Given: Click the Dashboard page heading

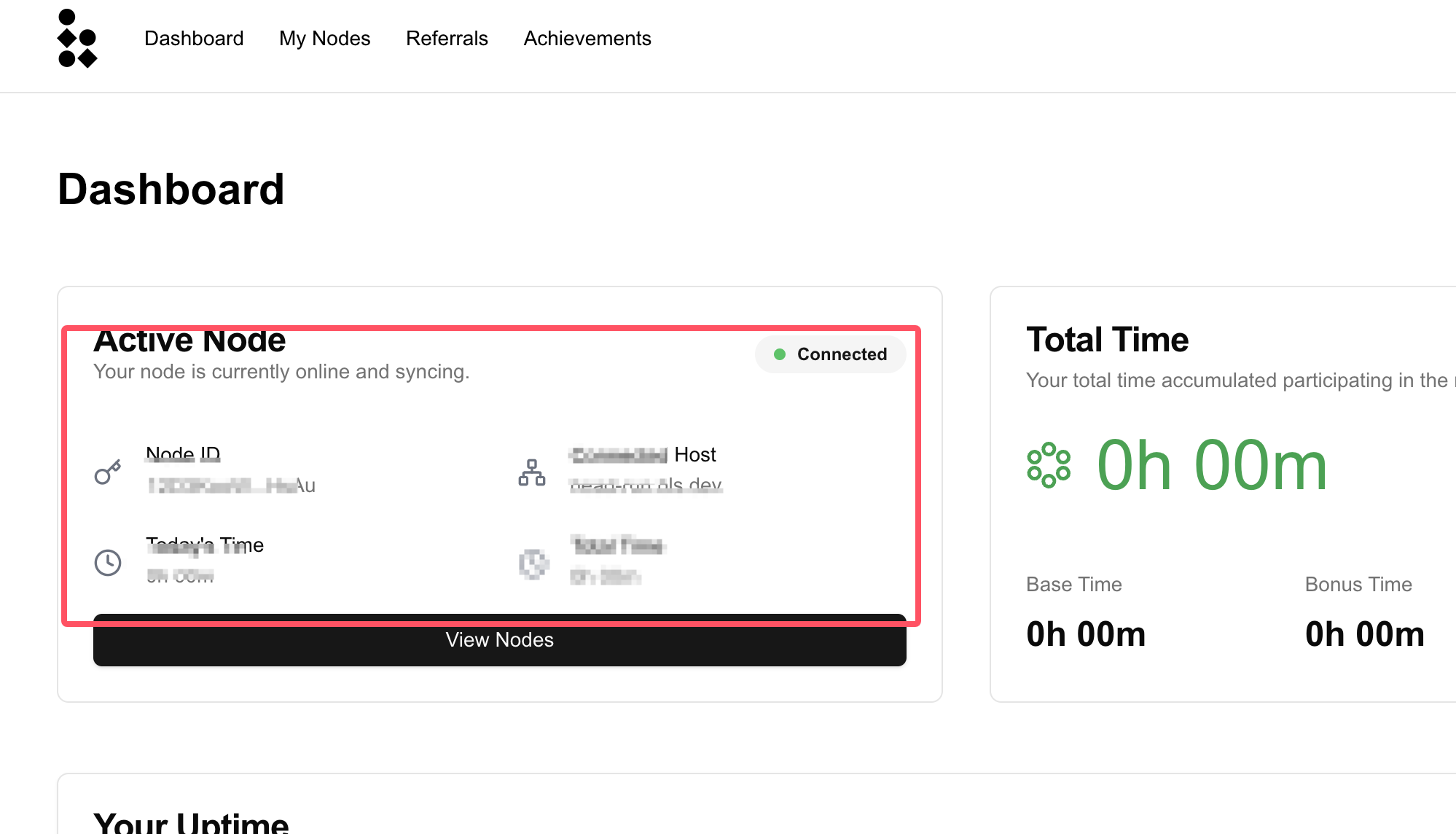Looking at the screenshot, I should [x=171, y=190].
